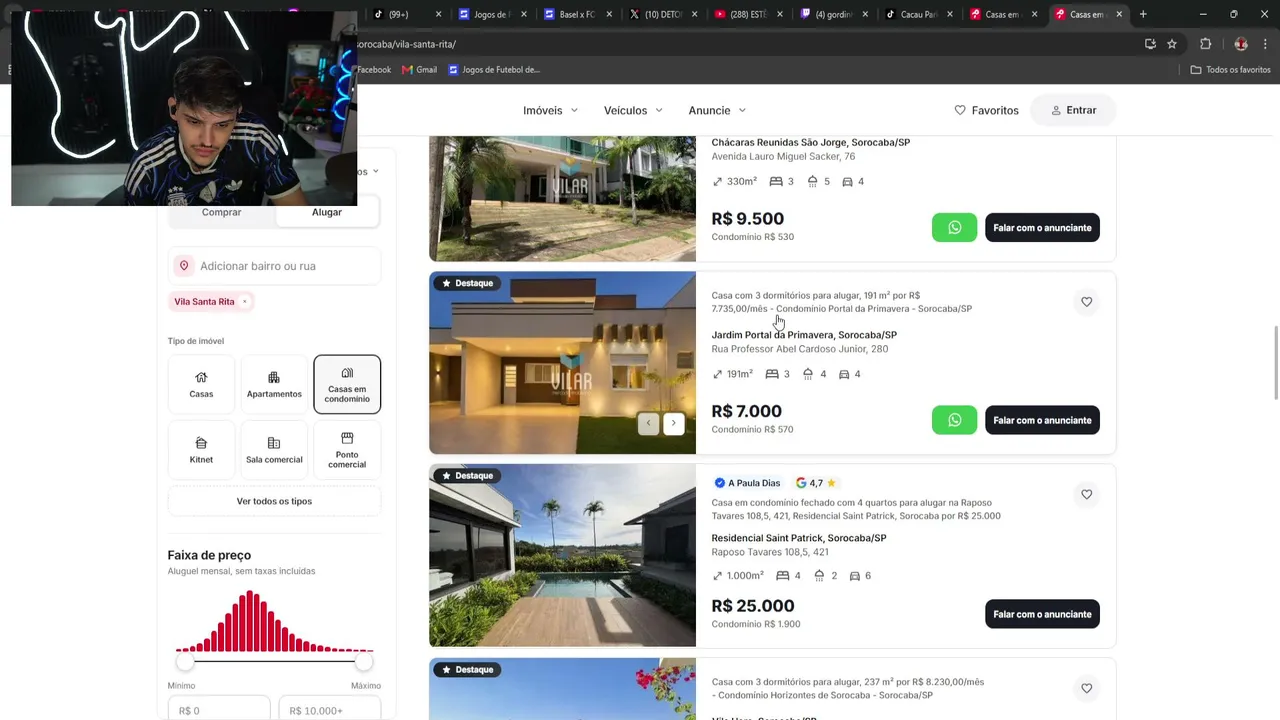1280x720 pixels.
Task: Open the Chrome three-dot menu
Action: click(1264, 44)
